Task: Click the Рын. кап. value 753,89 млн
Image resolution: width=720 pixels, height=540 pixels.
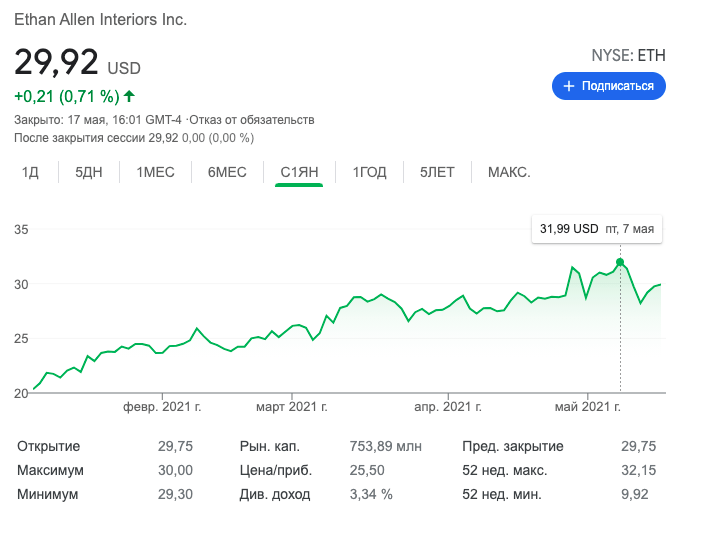Action: tap(385, 446)
